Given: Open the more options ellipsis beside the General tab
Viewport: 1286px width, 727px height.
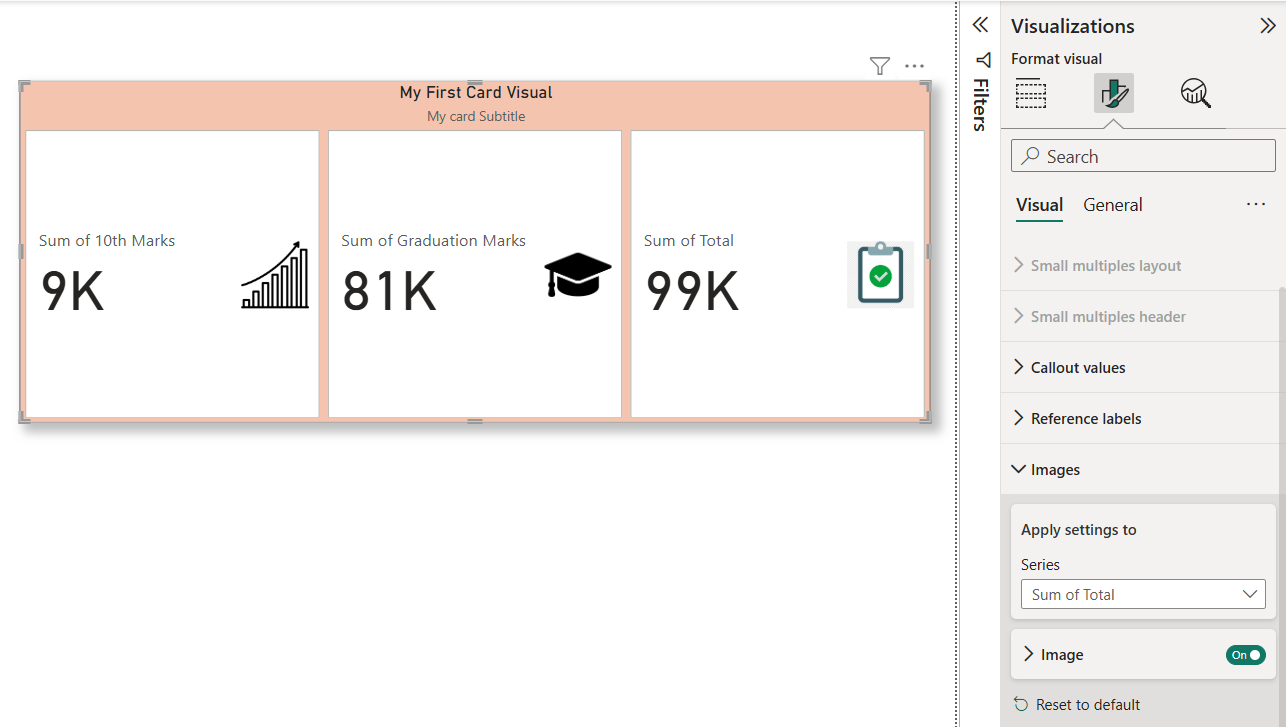Looking at the screenshot, I should click(1256, 204).
